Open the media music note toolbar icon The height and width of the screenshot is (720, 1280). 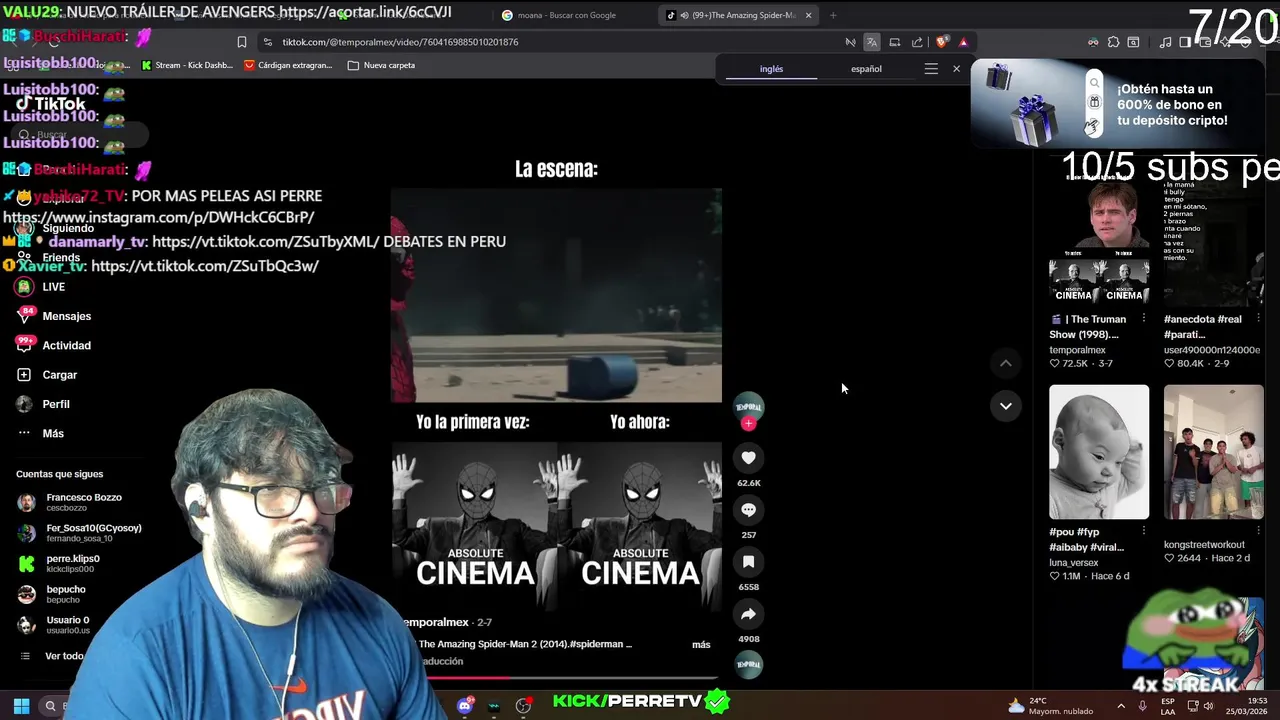[1165, 42]
